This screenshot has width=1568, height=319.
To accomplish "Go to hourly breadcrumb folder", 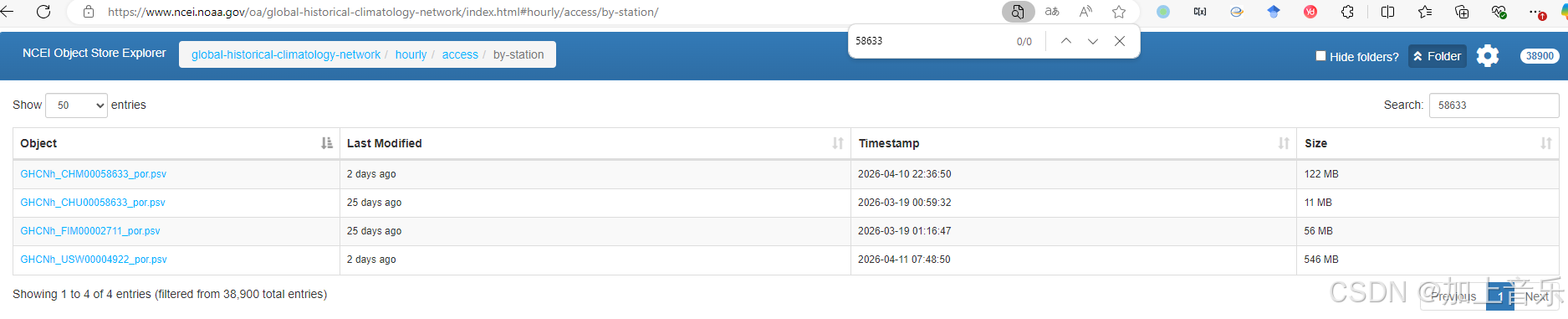I will tap(411, 54).
